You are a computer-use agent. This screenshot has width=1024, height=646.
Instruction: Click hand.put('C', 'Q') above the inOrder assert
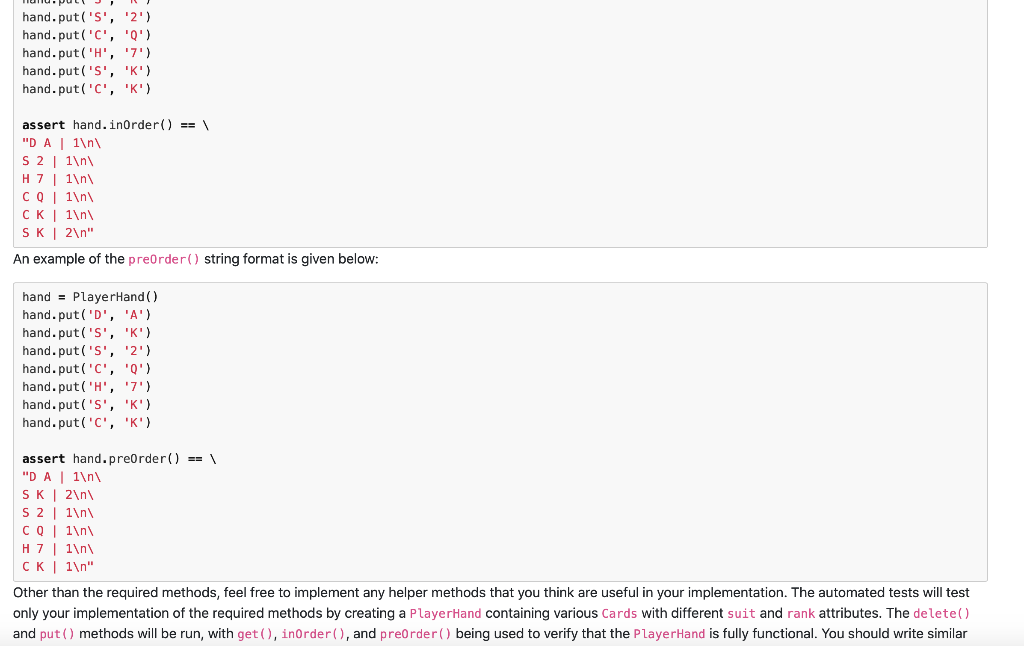87,35
